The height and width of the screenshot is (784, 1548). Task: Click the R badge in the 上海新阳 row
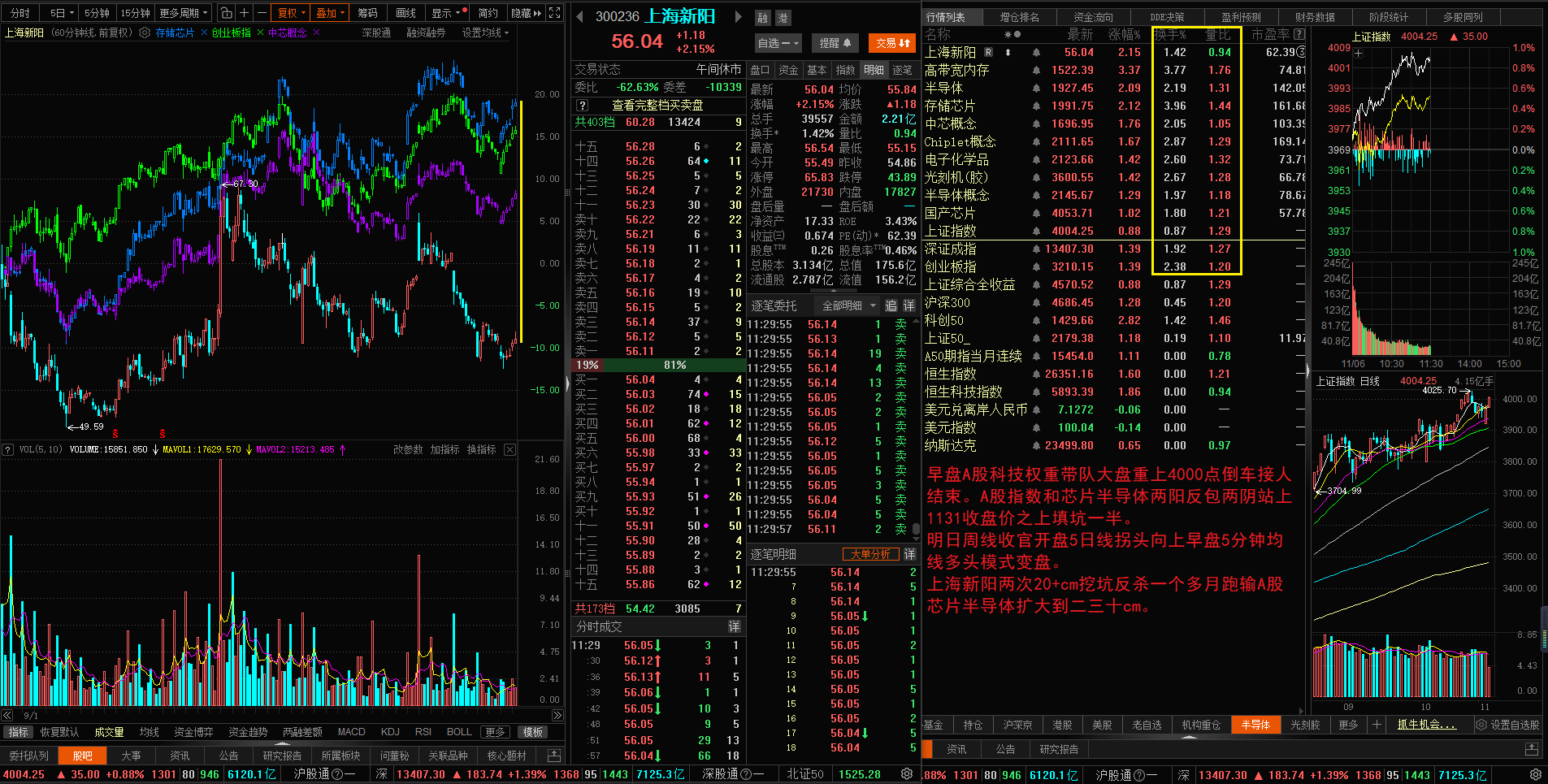point(988,52)
